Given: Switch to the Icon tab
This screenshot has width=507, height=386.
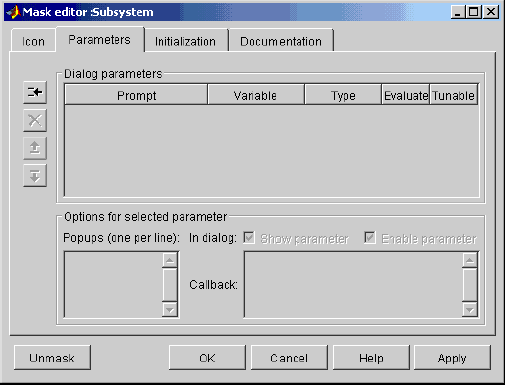Looking at the screenshot, I should coord(33,41).
